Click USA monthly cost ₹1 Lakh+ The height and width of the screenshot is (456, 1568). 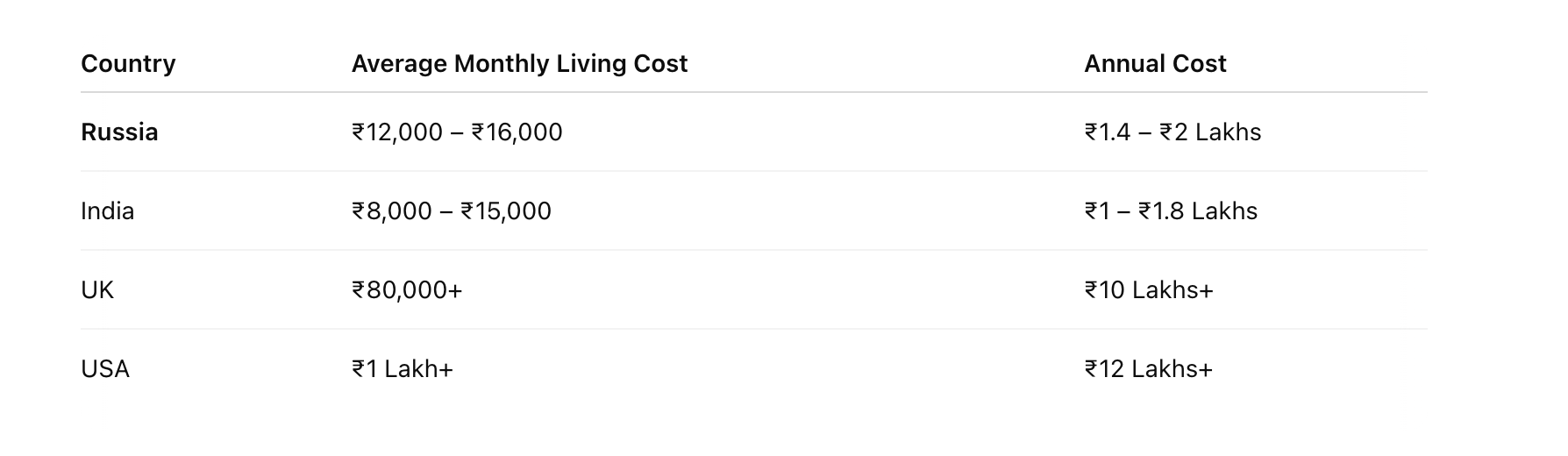[x=403, y=369]
